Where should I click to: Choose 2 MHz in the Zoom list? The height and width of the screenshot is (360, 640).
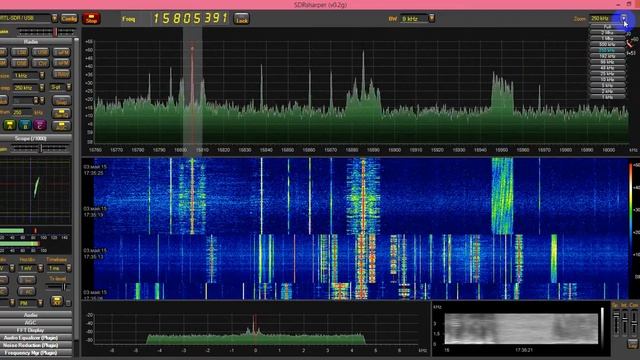607,32
